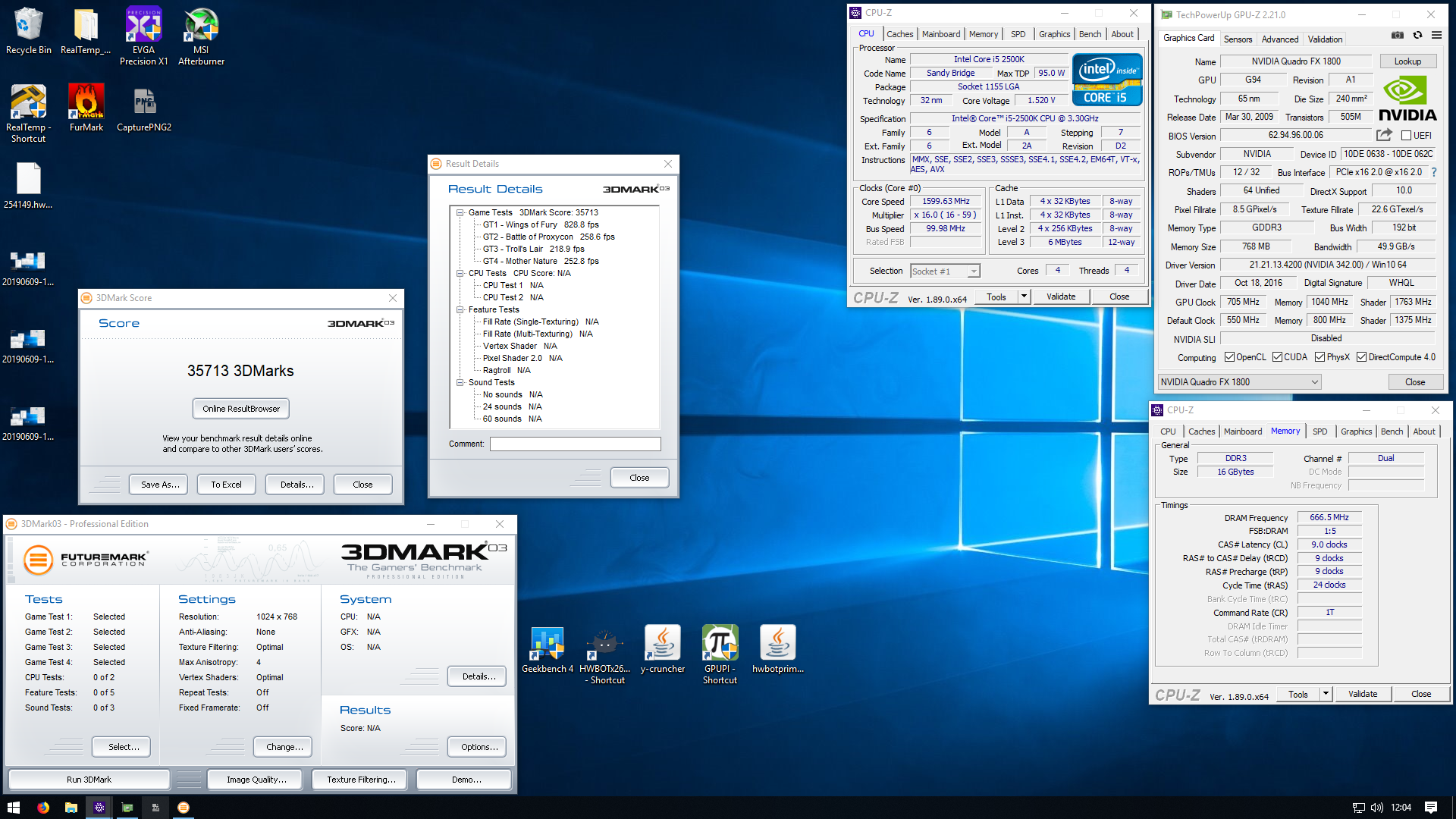The width and height of the screenshot is (1456, 819).
Task: Switch to the Caches tab in the top CPU-Z window
Action: tap(900, 34)
